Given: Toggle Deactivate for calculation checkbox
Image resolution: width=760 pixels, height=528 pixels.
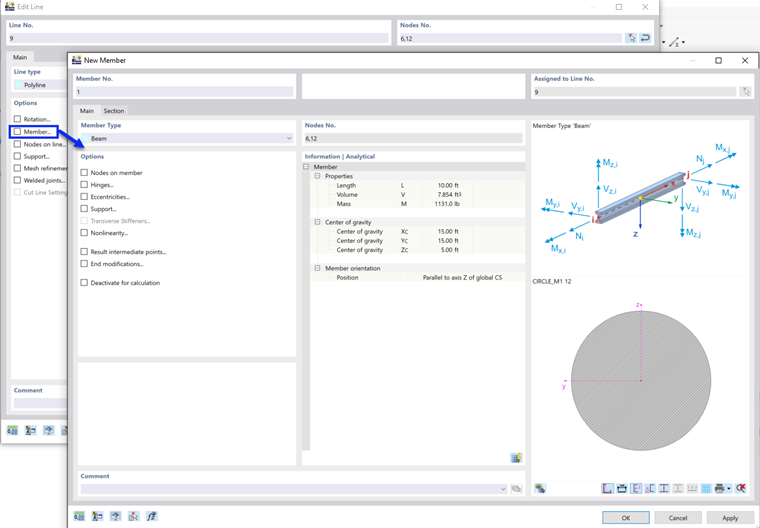Looking at the screenshot, I should [84, 283].
